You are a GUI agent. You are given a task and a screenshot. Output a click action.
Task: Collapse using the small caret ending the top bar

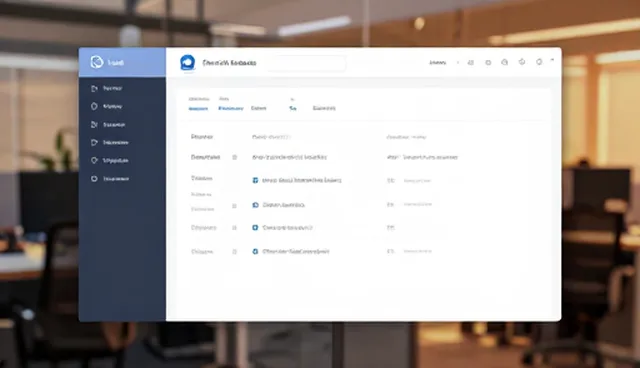552,60
